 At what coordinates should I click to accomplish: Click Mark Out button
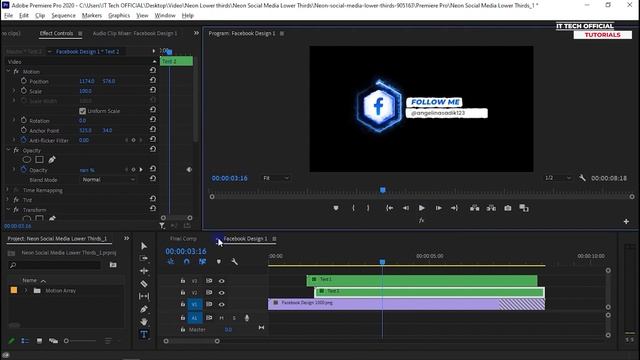pyautogui.click(x=368, y=208)
